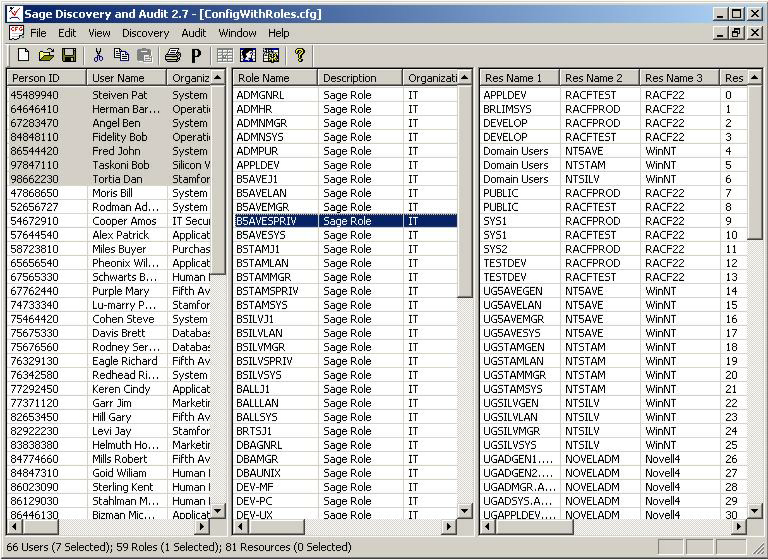Open a config file via folder icon
Viewport: 768px width, 560px height.
click(46, 55)
